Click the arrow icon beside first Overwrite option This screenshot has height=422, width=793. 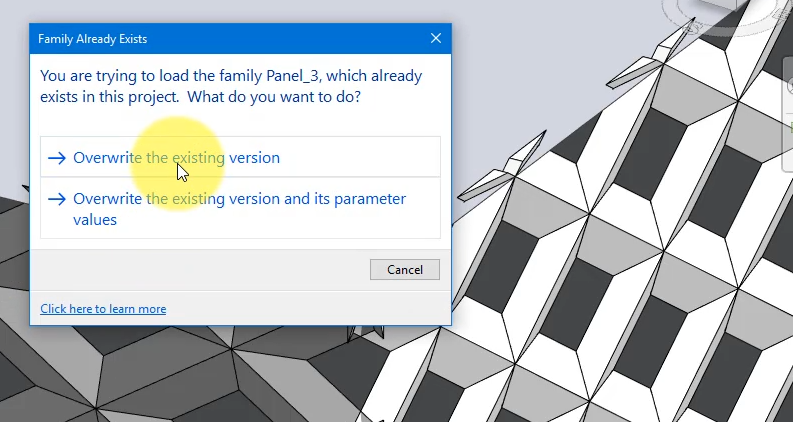click(x=57, y=158)
